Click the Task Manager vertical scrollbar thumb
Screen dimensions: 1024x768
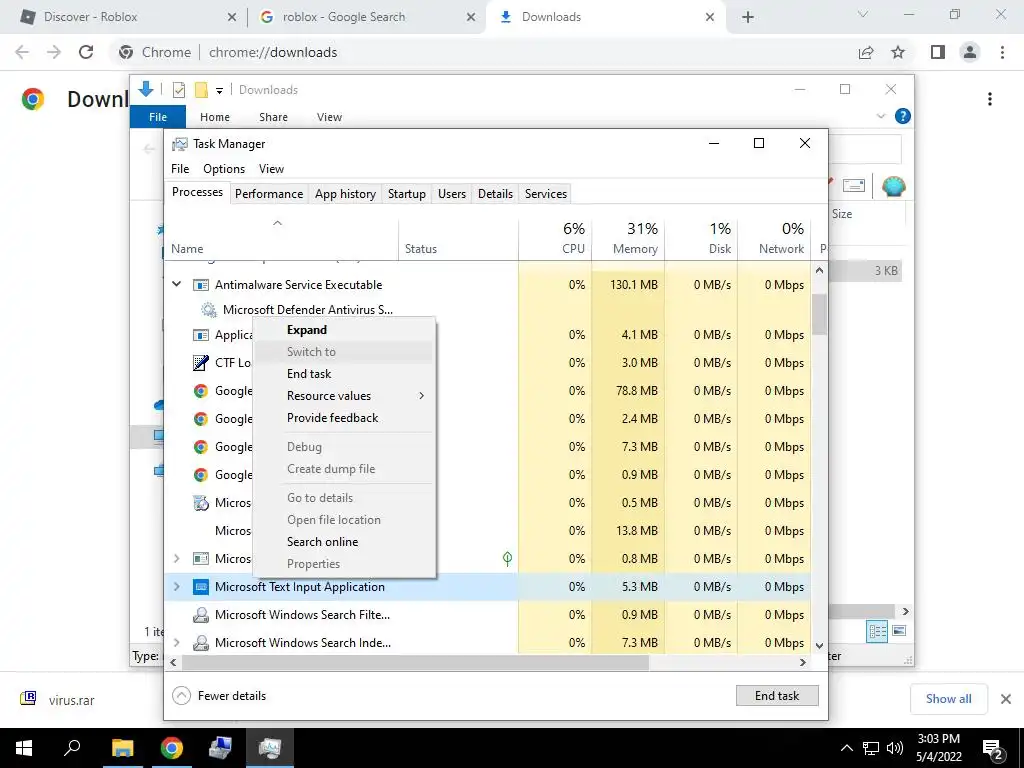point(819,314)
